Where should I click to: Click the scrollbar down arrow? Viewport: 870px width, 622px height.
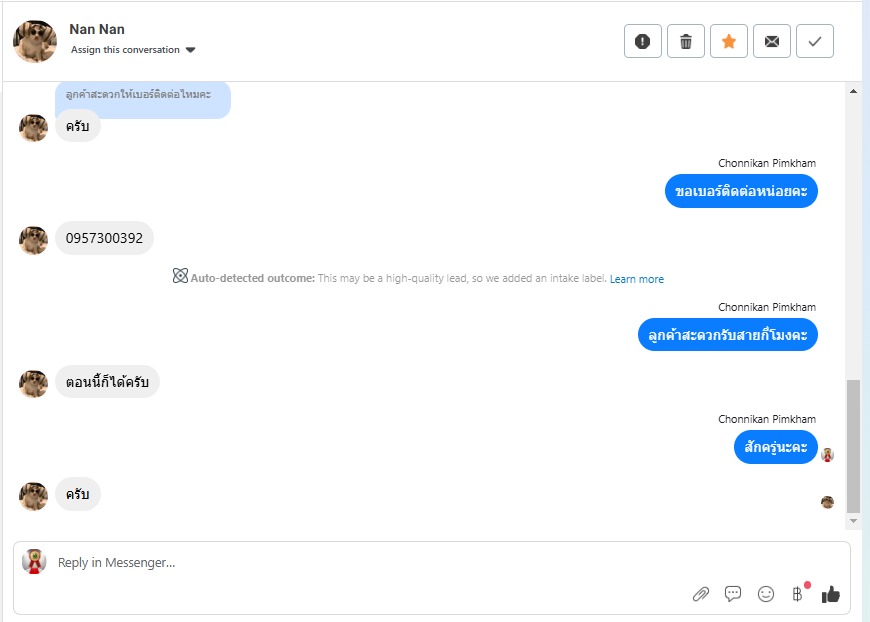tap(853, 521)
